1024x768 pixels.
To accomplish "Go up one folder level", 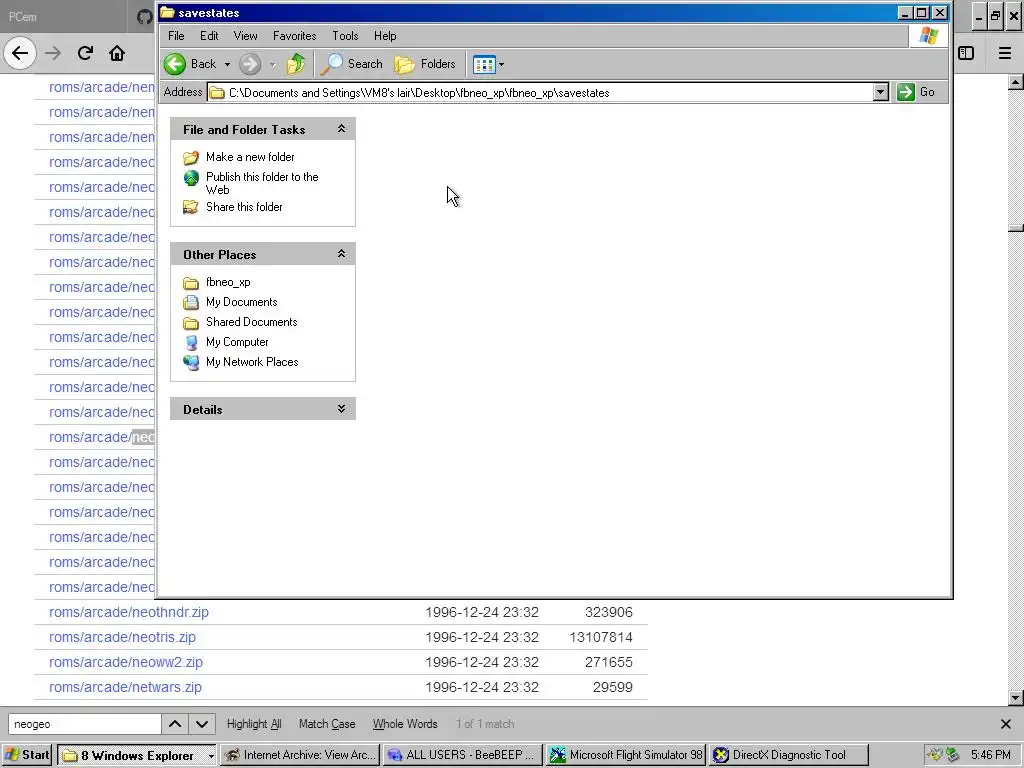I will (296, 64).
